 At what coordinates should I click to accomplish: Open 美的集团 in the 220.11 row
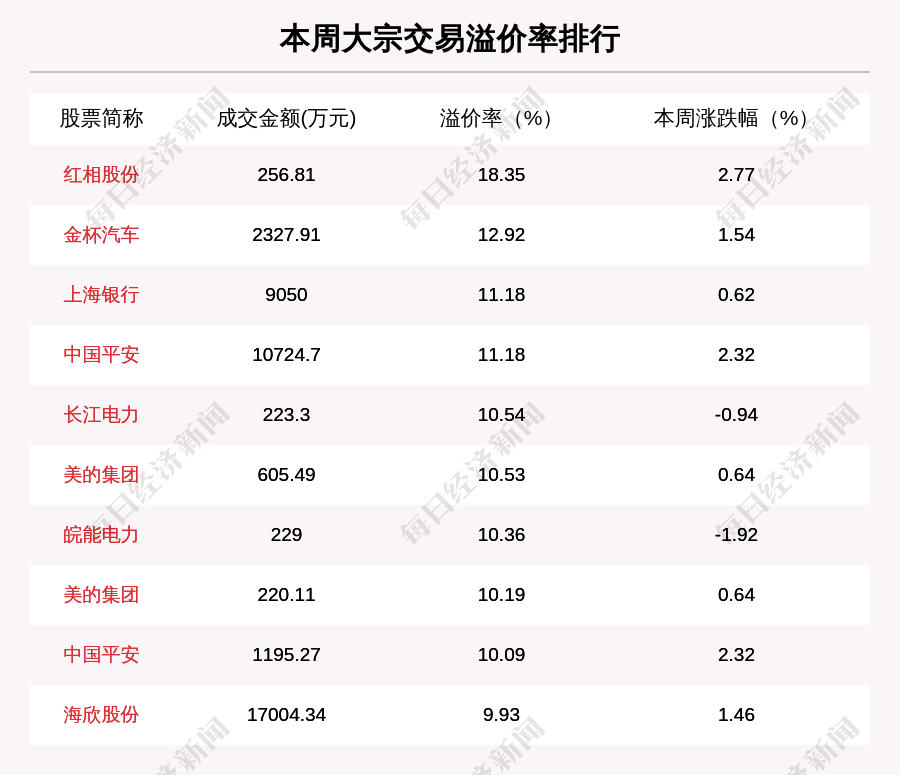tap(101, 595)
